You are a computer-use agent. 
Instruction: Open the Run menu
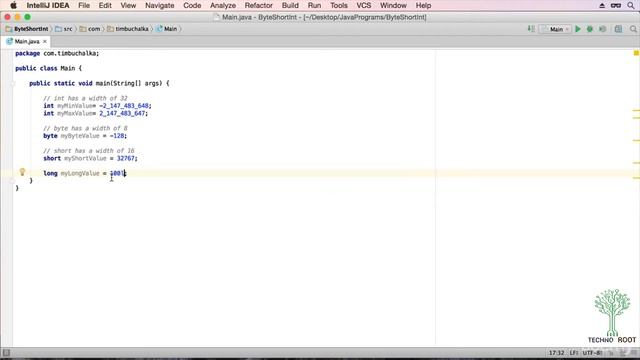(314, 5)
